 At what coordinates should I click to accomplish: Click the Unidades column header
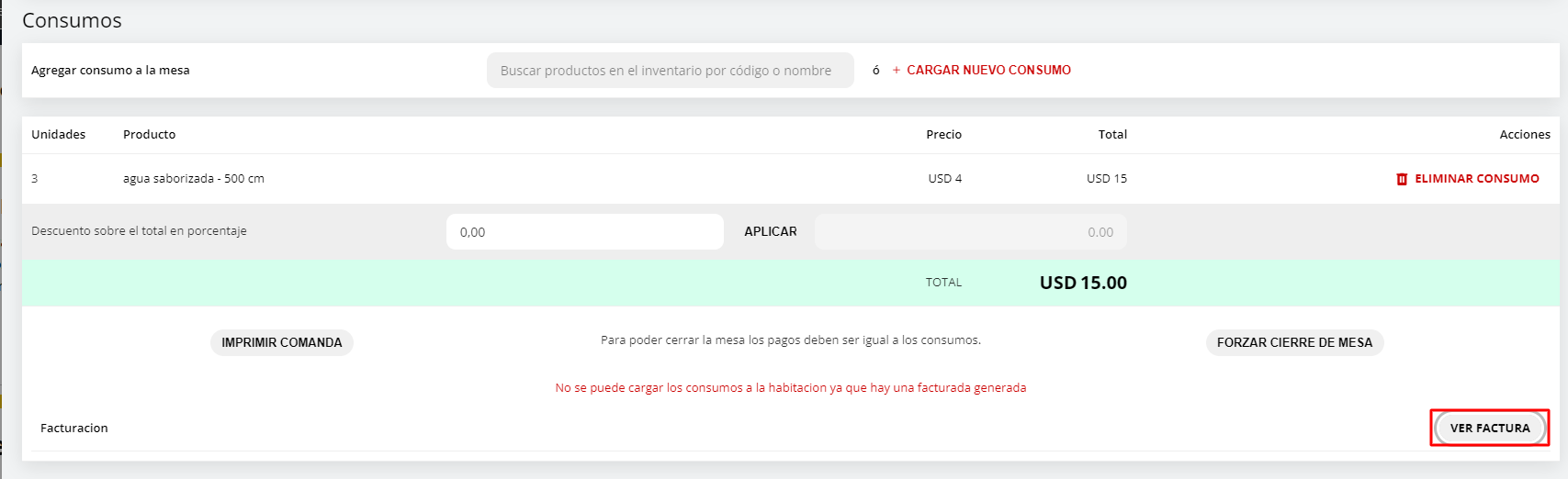[58, 134]
